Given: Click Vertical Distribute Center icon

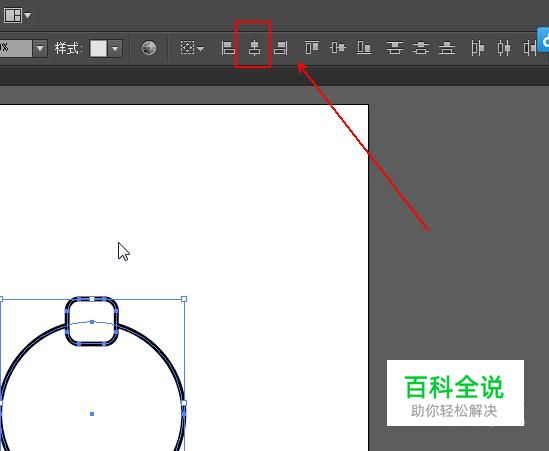Looking at the screenshot, I should tap(421, 48).
